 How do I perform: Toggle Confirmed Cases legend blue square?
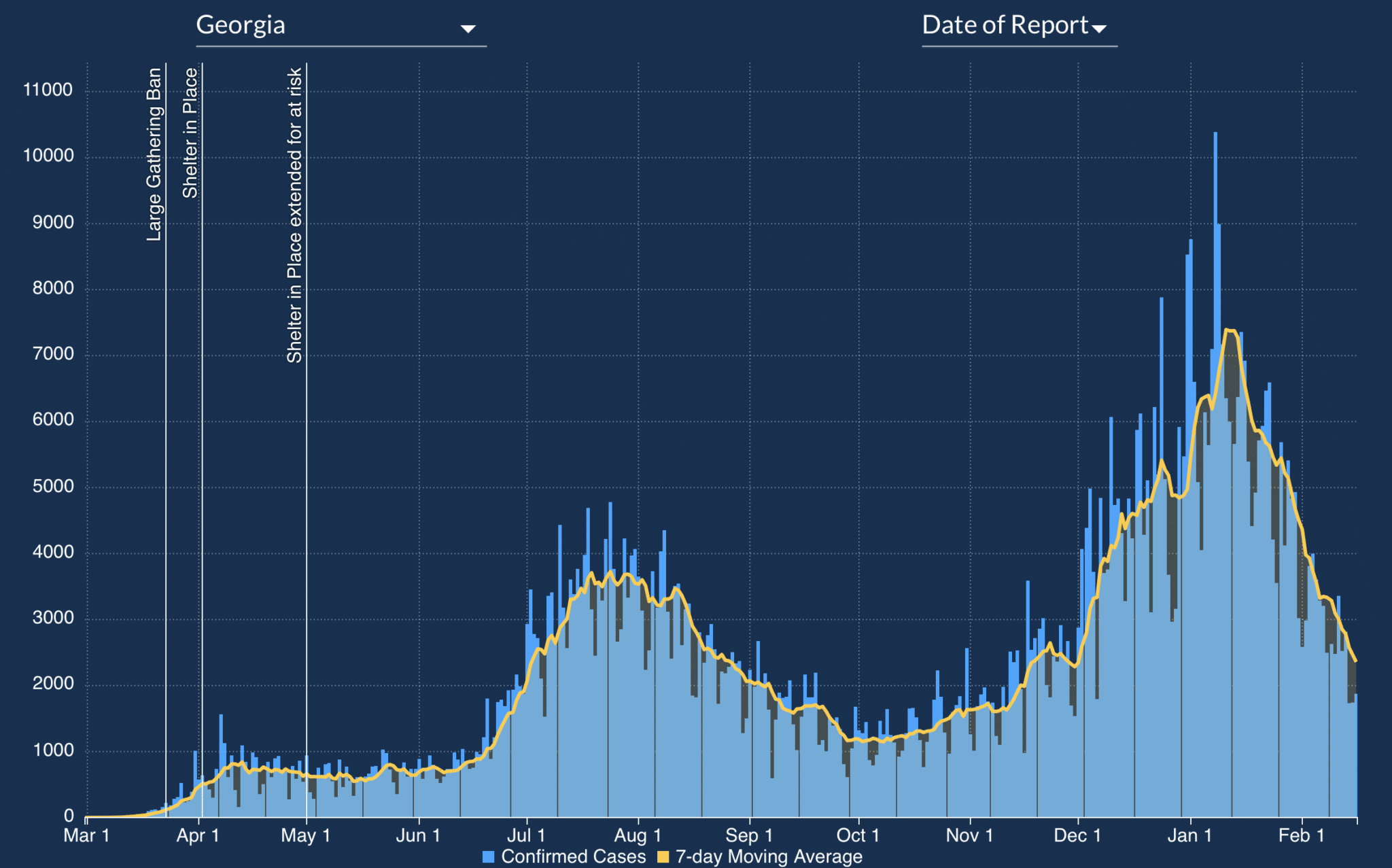pyautogui.click(x=488, y=856)
